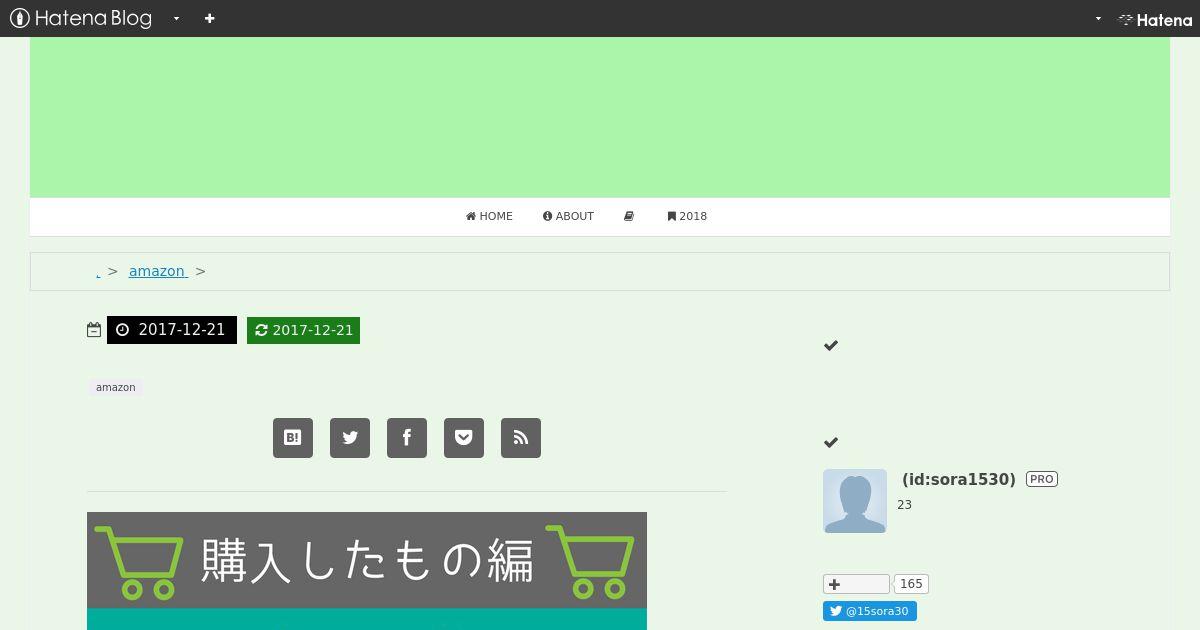This screenshot has width=1200, height=630.
Task: Go to HOME in the navigation menu
Action: 489,216
